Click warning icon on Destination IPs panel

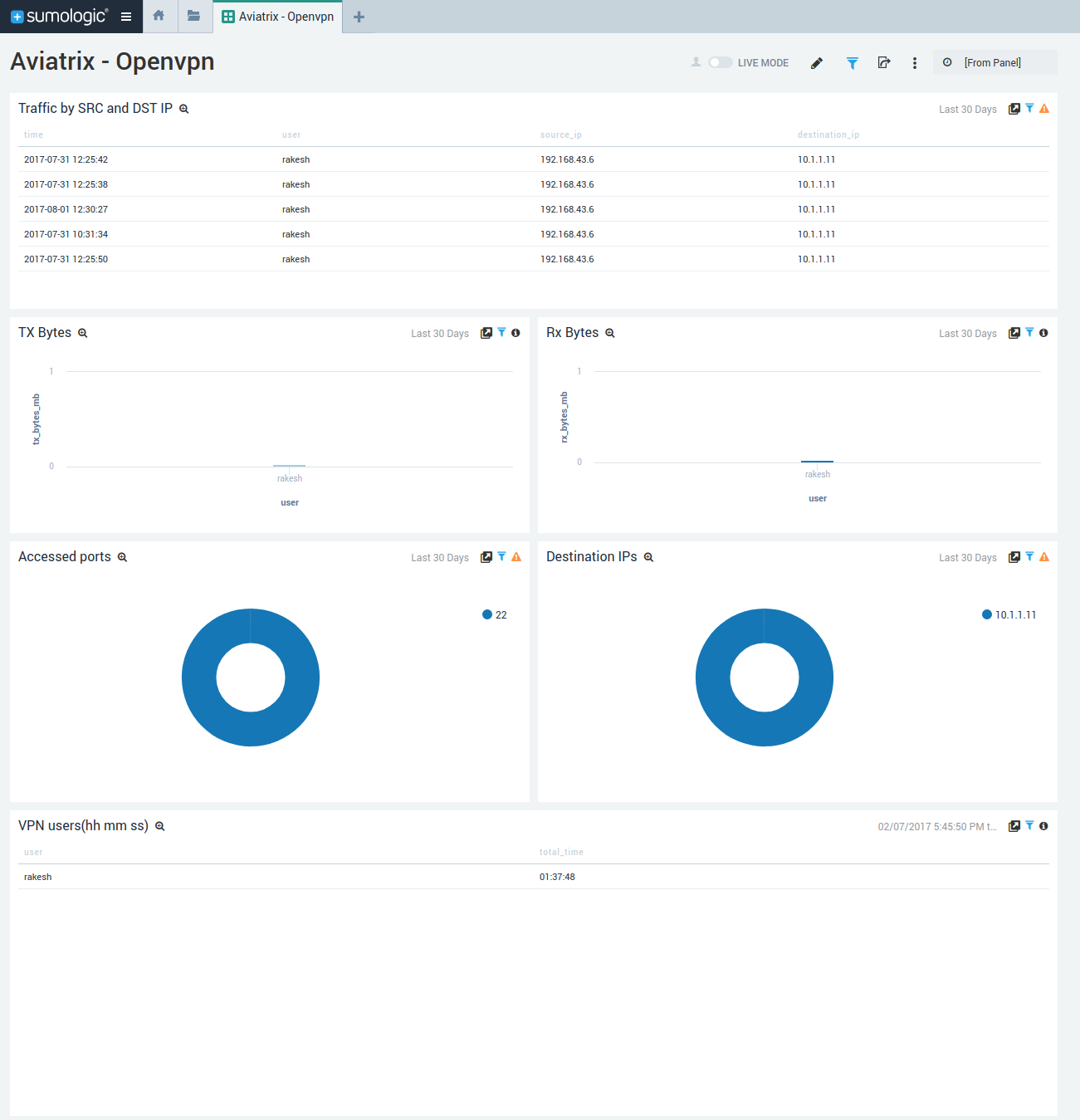1044,557
